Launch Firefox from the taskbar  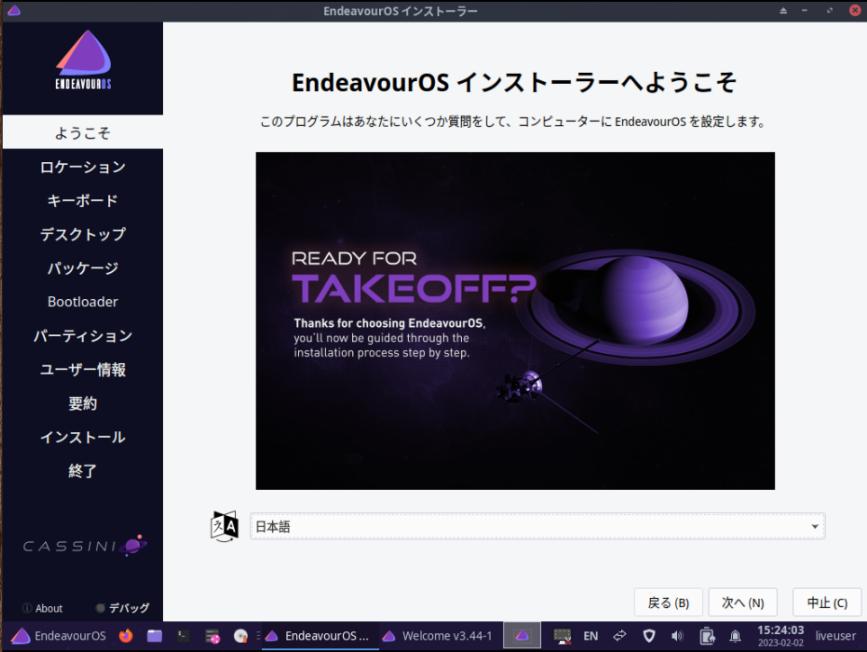(x=126, y=636)
